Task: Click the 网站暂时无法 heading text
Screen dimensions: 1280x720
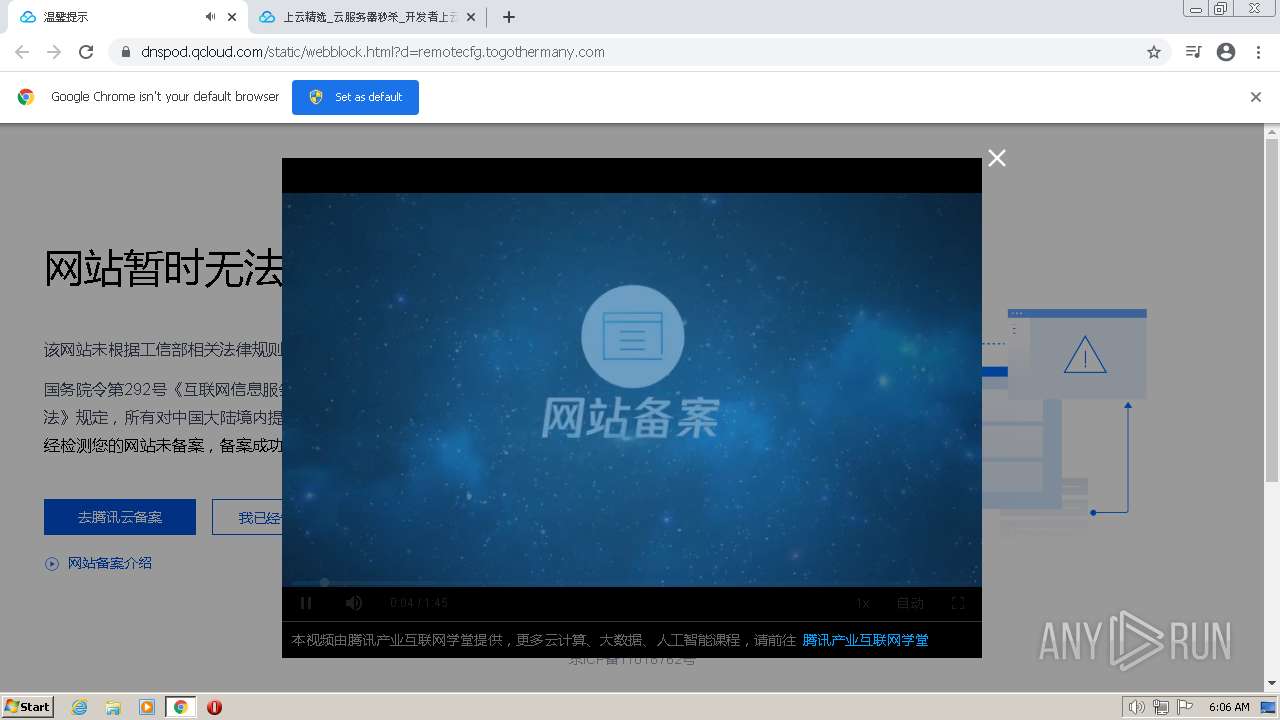Action: (163, 269)
